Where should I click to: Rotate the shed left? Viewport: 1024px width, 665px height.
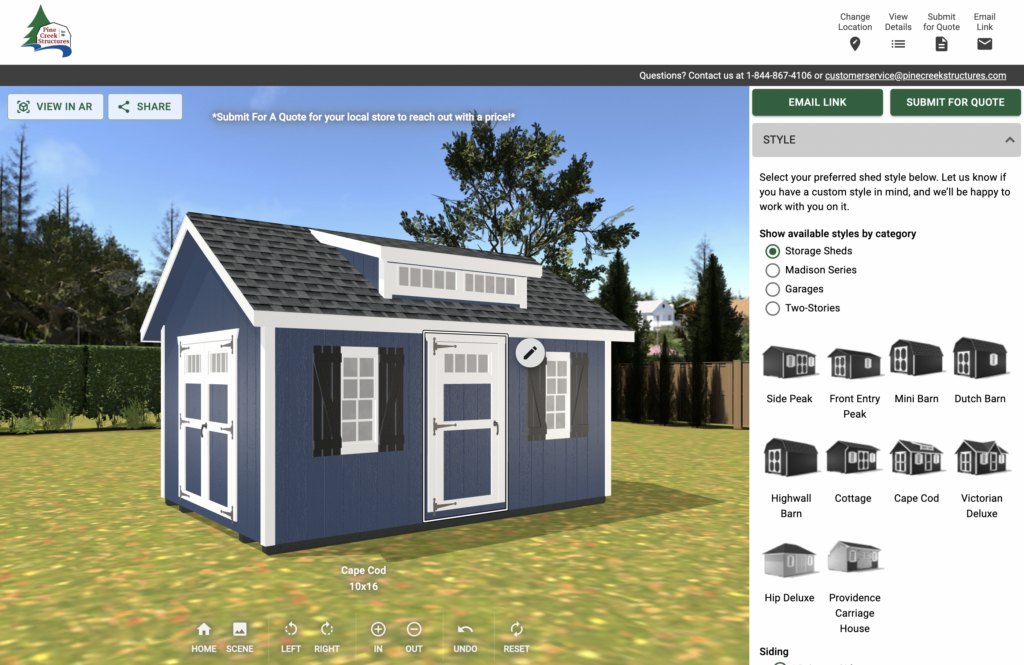point(291,630)
